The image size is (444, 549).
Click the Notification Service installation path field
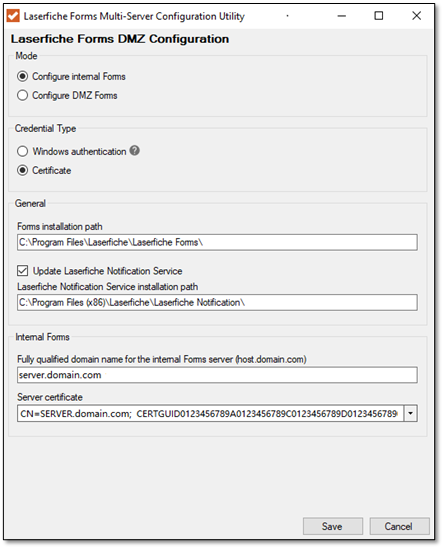[217, 303]
